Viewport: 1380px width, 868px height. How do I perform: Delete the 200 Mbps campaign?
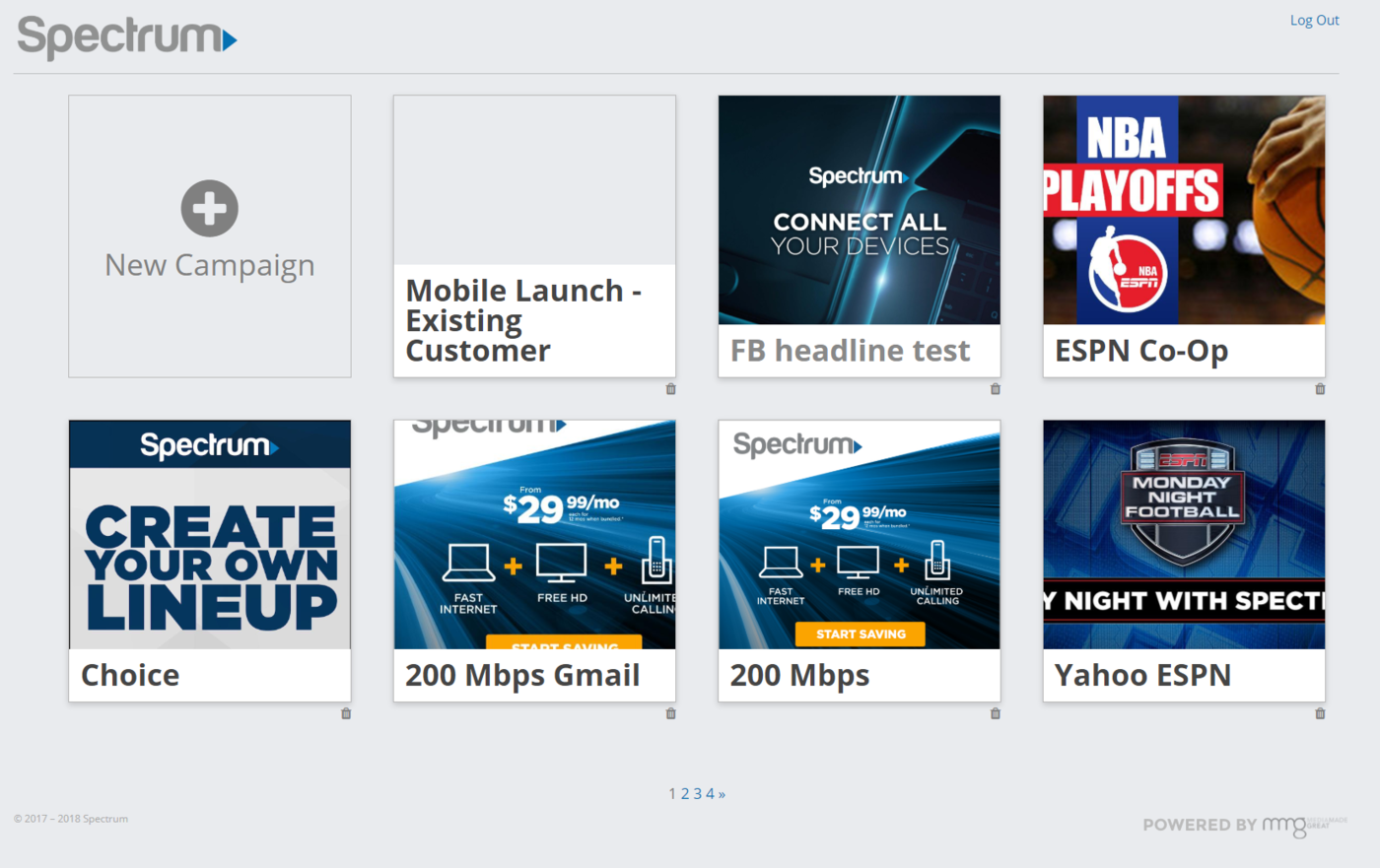point(996,713)
